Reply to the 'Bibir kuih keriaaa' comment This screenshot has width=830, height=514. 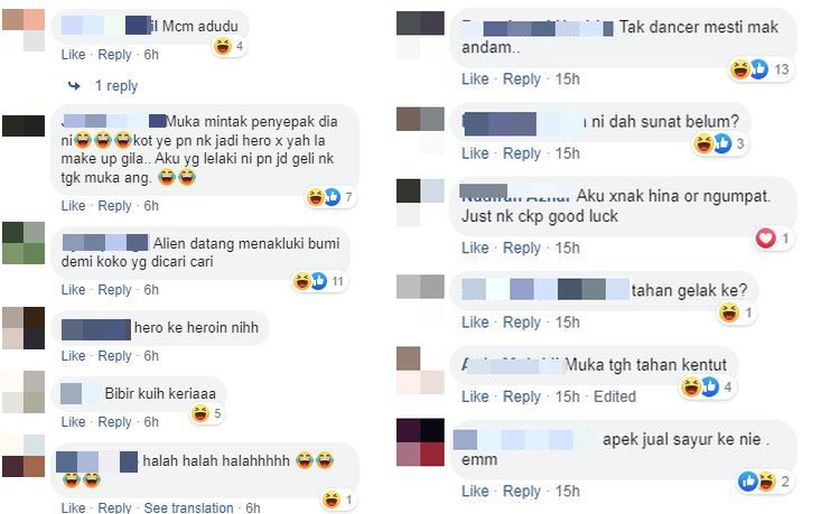114,422
